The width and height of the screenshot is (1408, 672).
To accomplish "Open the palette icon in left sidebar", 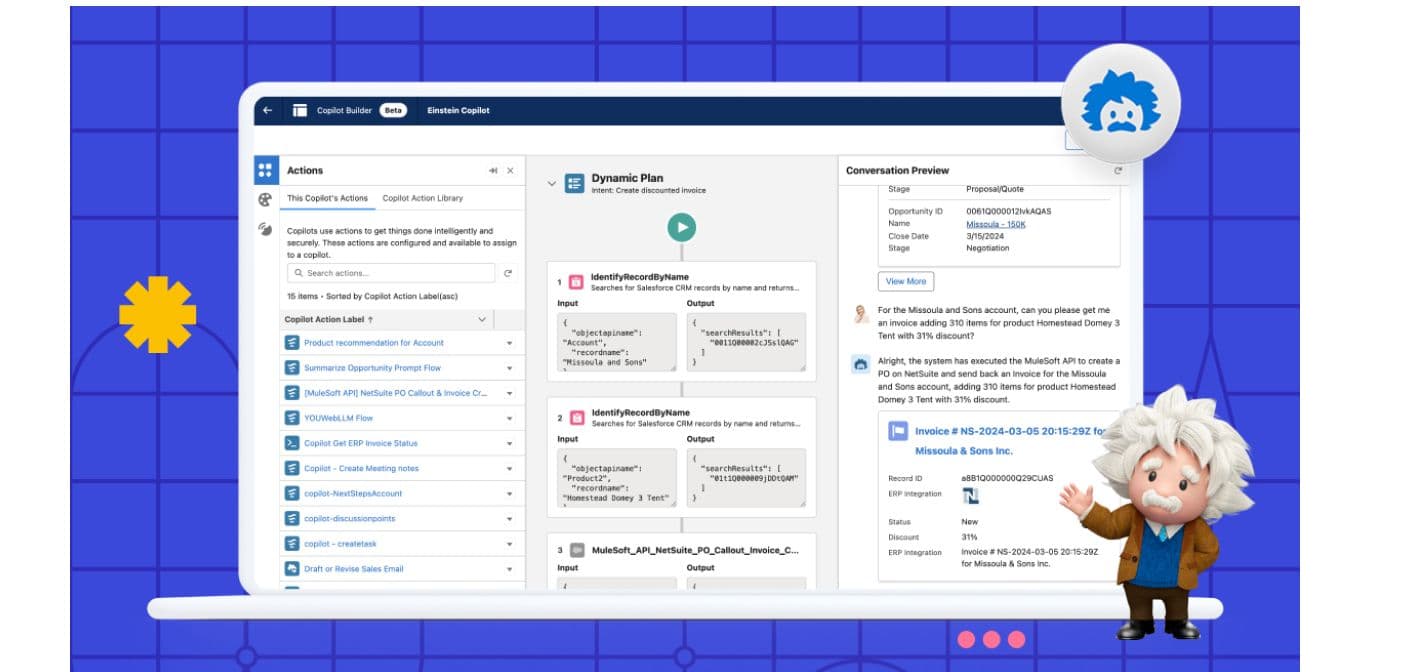I will (265, 200).
